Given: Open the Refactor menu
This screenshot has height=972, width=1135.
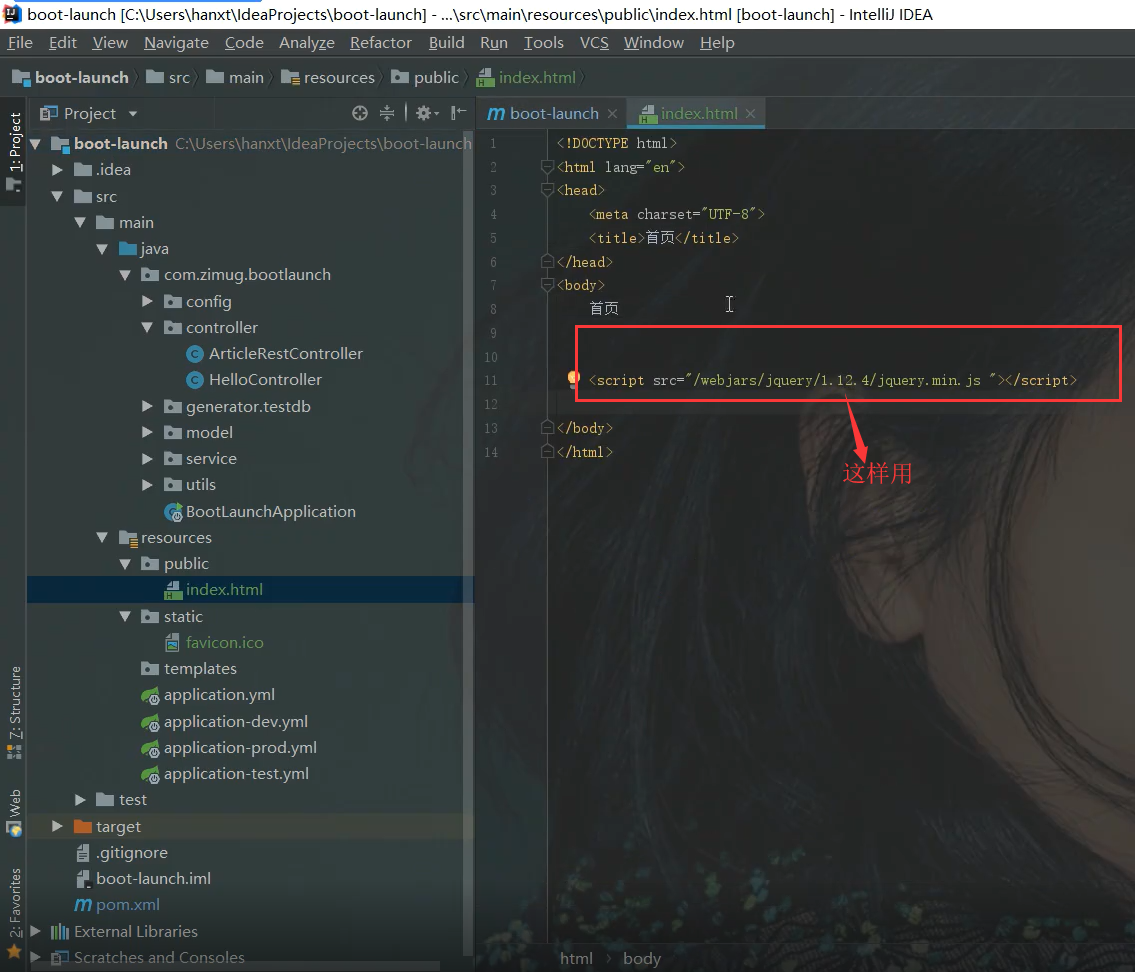Looking at the screenshot, I should point(381,43).
